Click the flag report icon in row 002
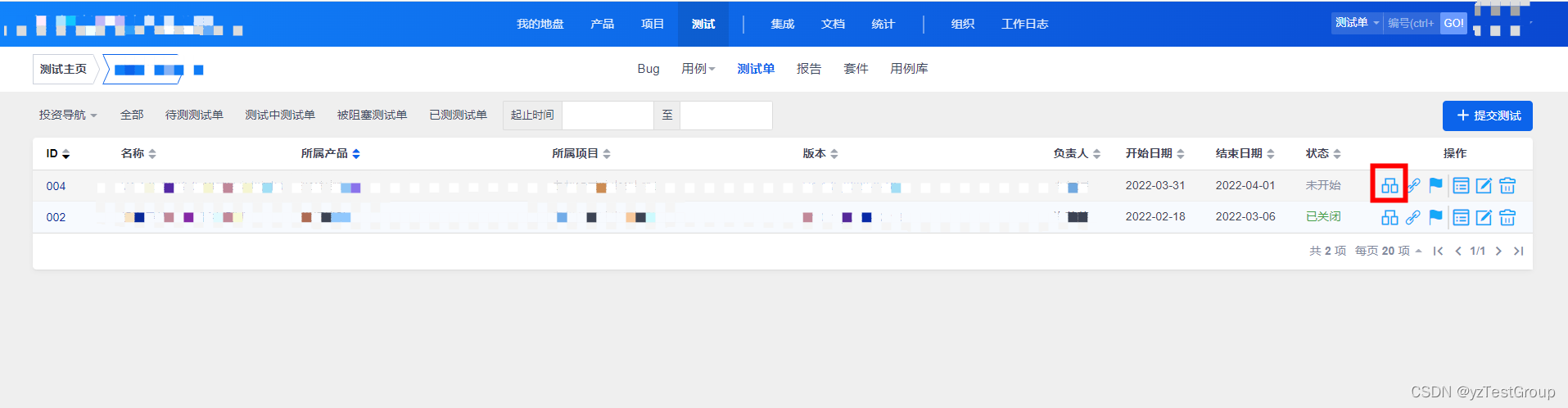 coord(1435,217)
